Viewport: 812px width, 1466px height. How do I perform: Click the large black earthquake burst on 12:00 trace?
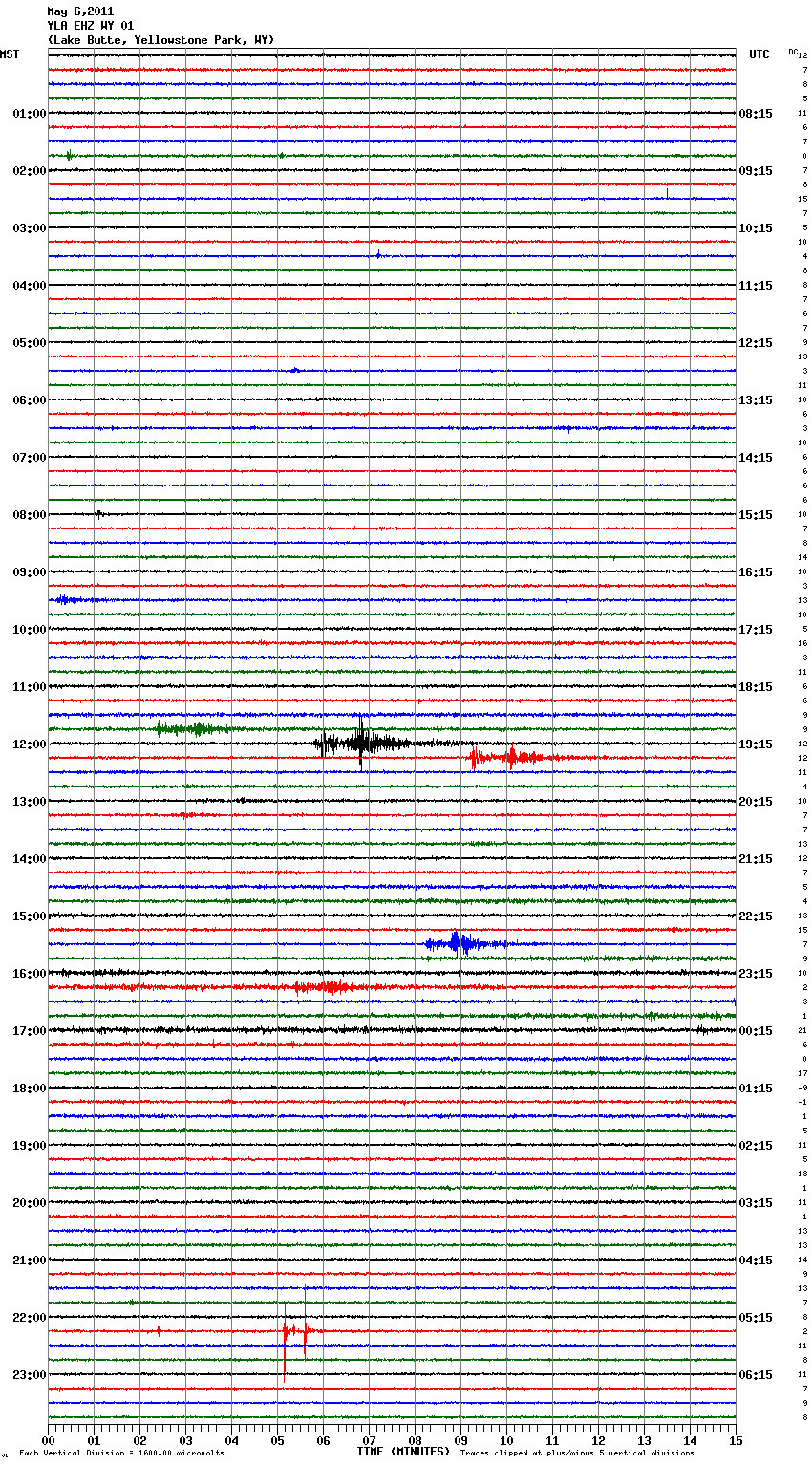pyautogui.click(x=361, y=743)
